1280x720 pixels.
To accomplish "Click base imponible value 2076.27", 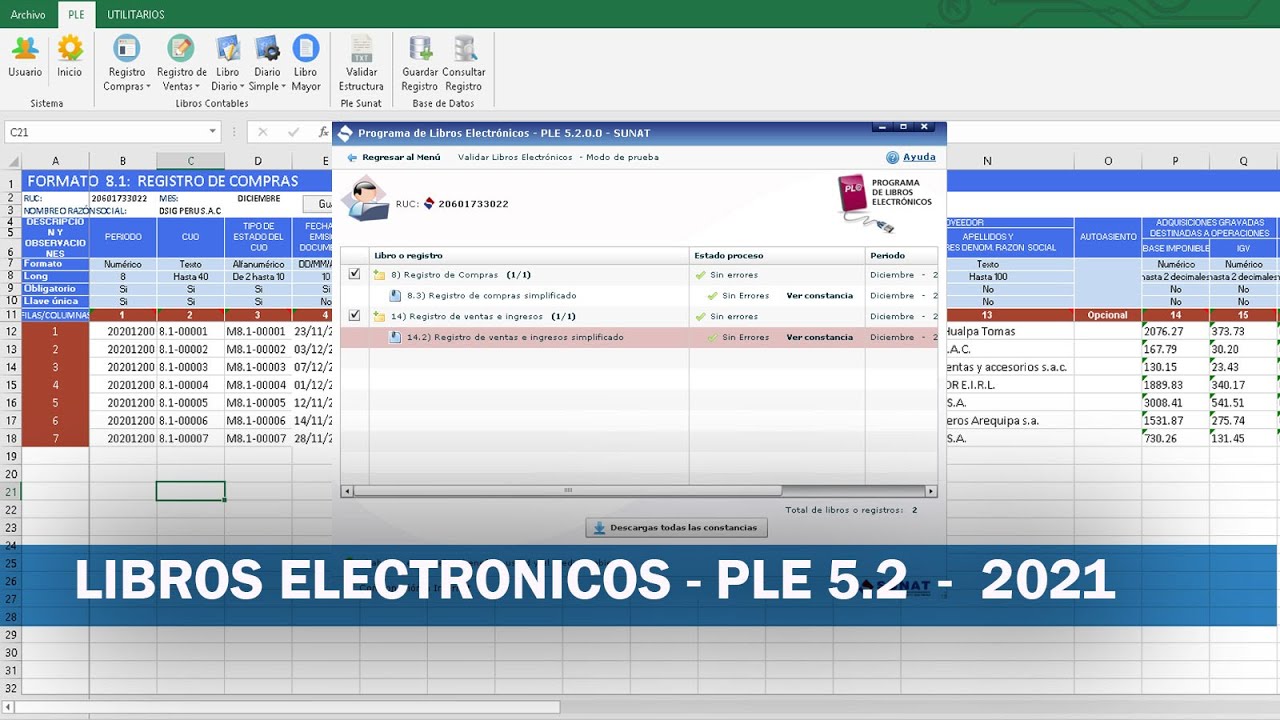I will [x=1176, y=331].
